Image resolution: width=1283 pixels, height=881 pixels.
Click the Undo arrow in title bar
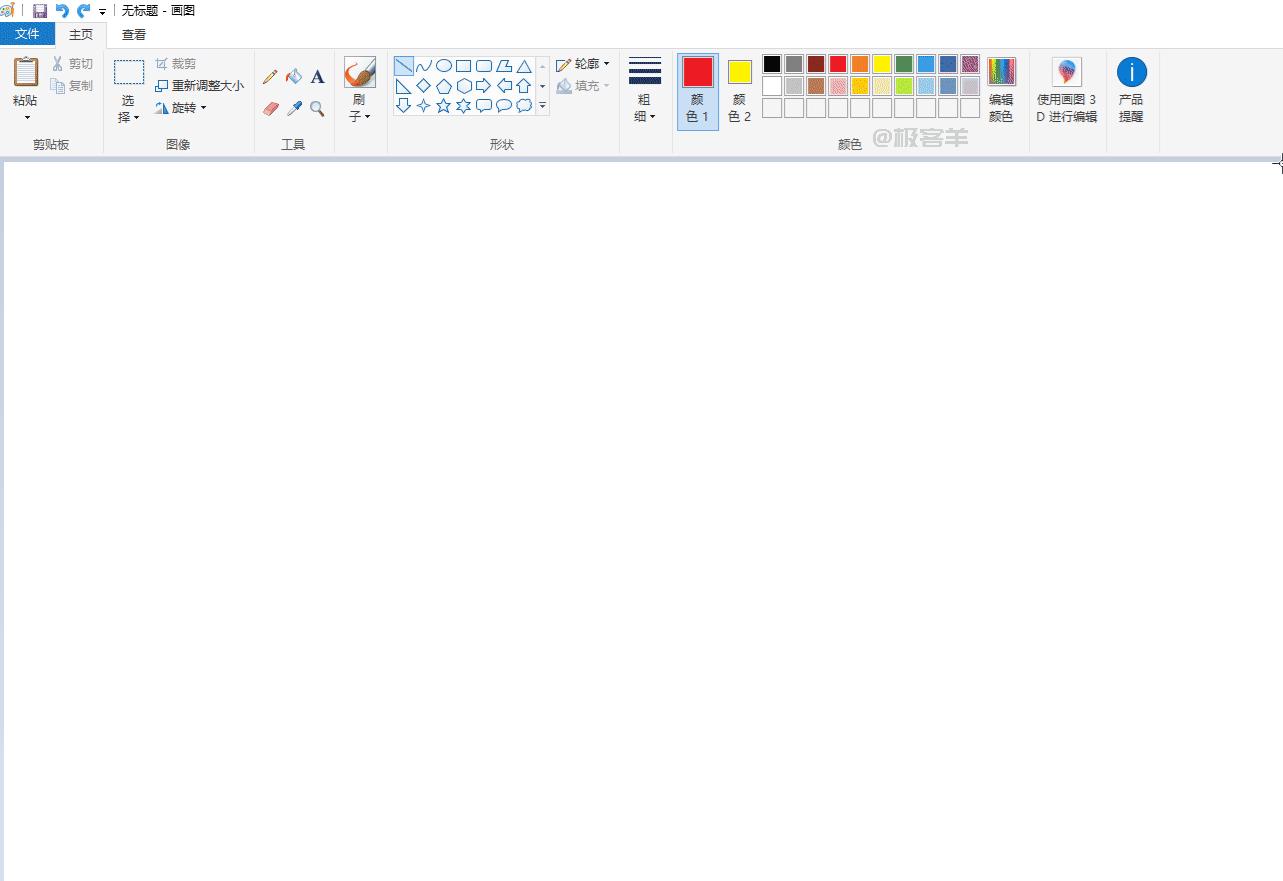pyautogui.click(x=62, y=11)
